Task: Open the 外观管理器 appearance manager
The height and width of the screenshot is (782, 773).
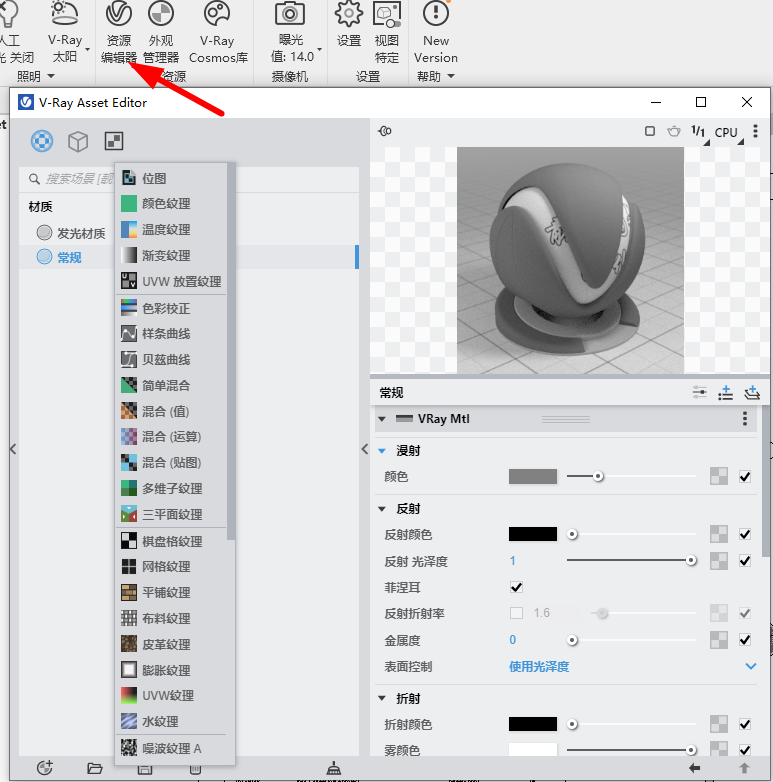Action: [x=161, y=33]
